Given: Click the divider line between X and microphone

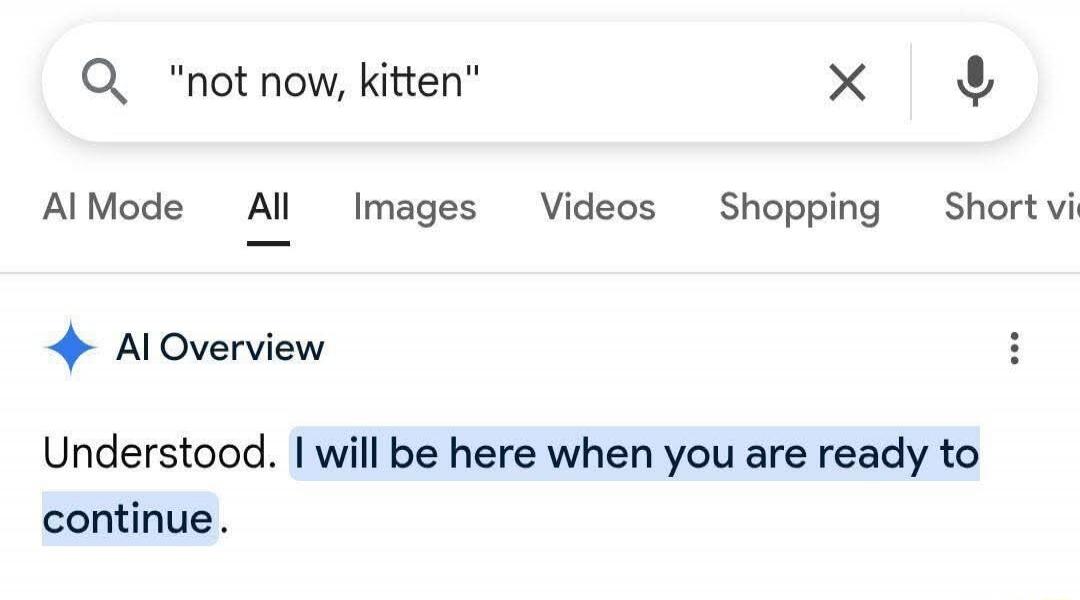Looking at the screenshot, I should [x=911, y=82].
